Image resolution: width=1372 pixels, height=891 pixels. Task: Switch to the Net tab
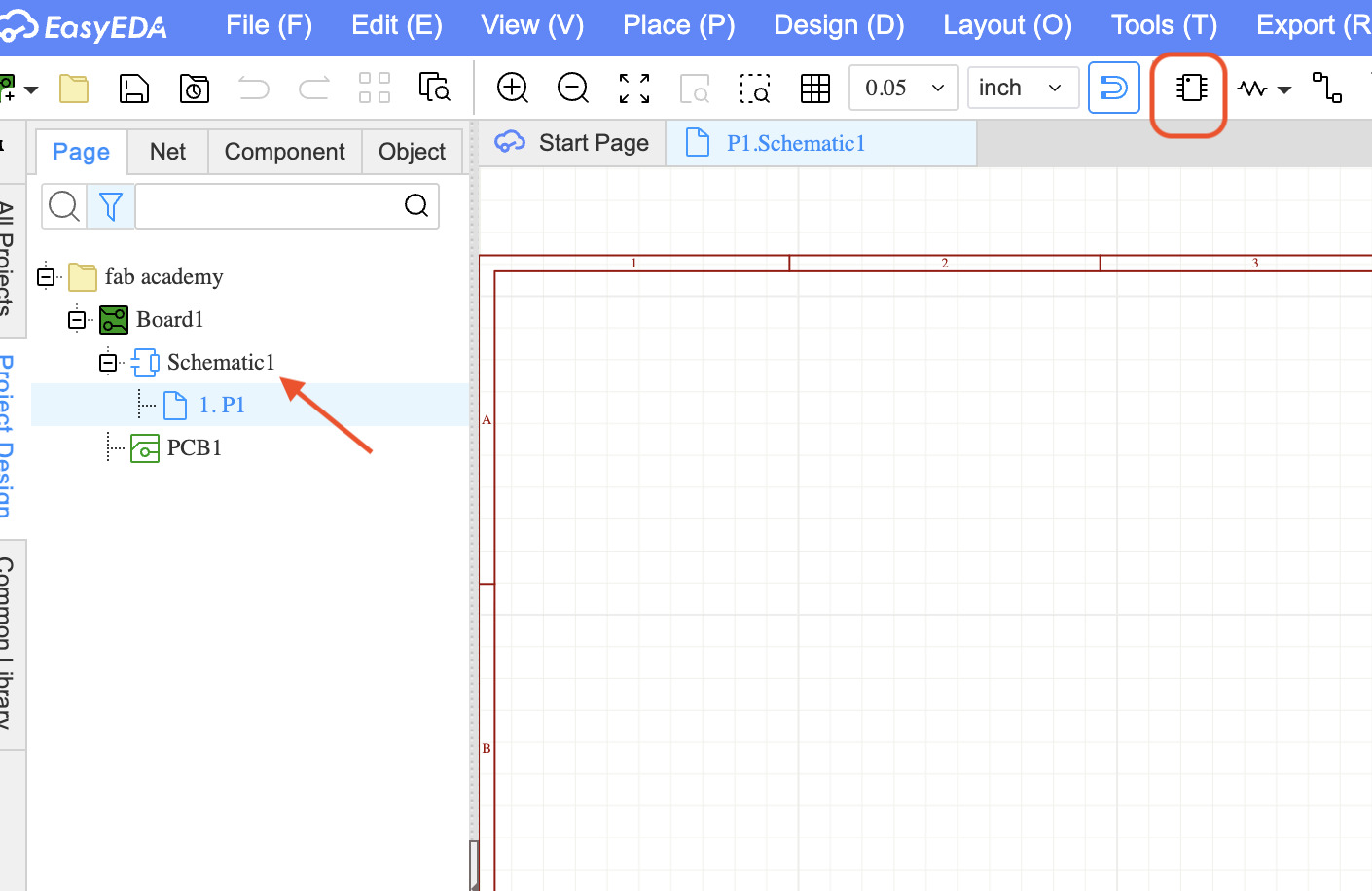pos(167,152)
